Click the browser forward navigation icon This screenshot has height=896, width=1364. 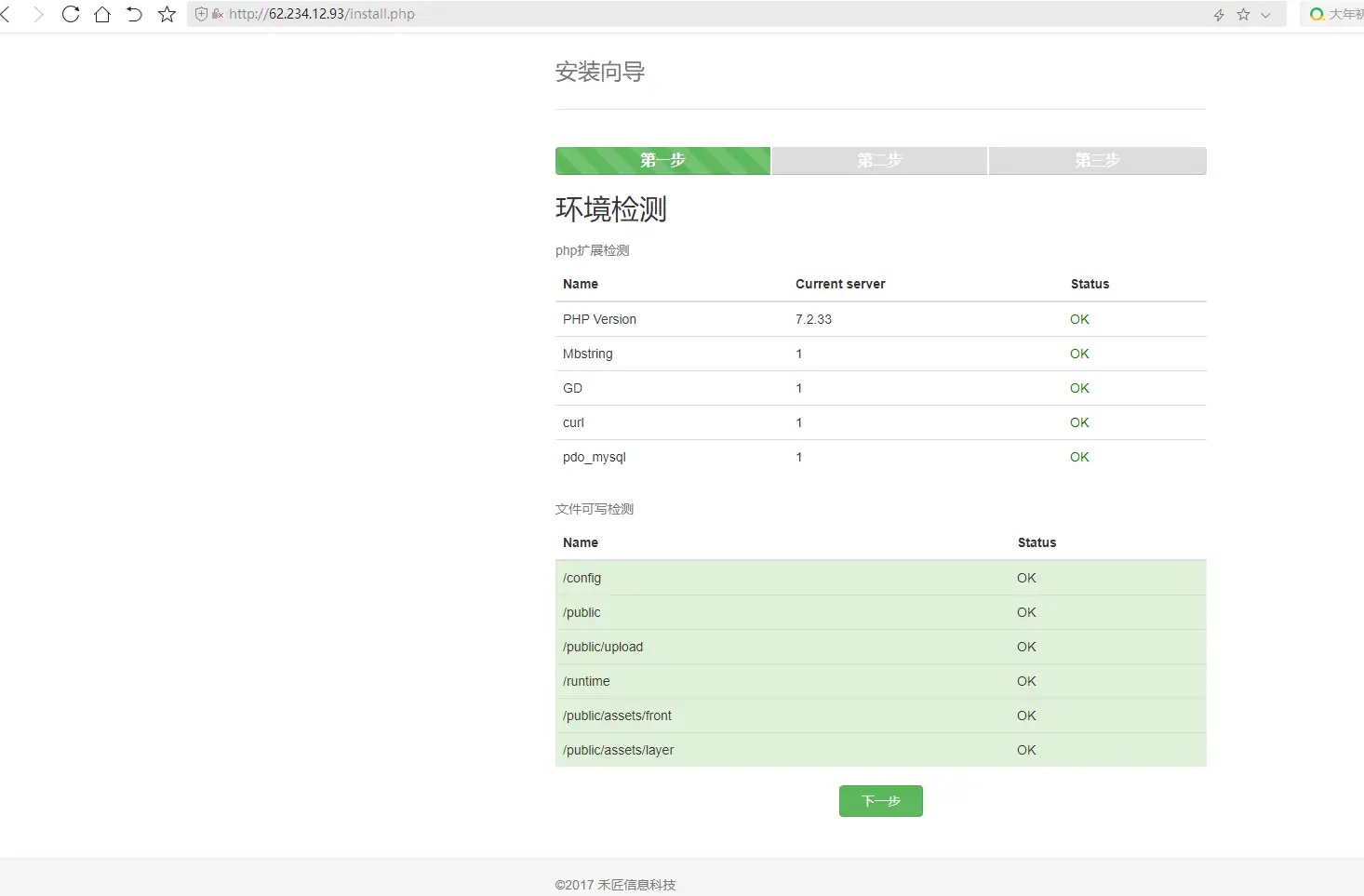(38, 14)
